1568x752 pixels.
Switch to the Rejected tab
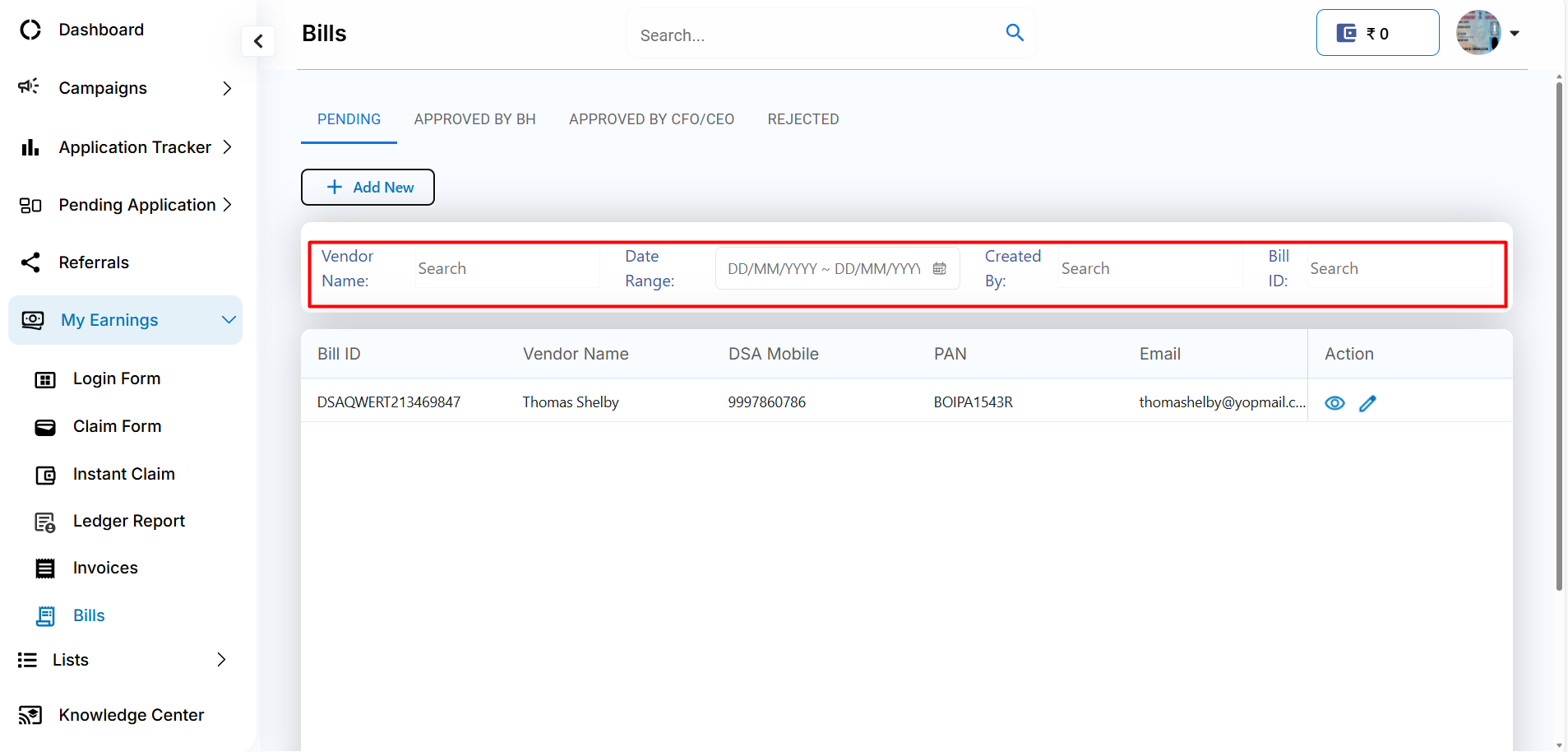(803, 119)
